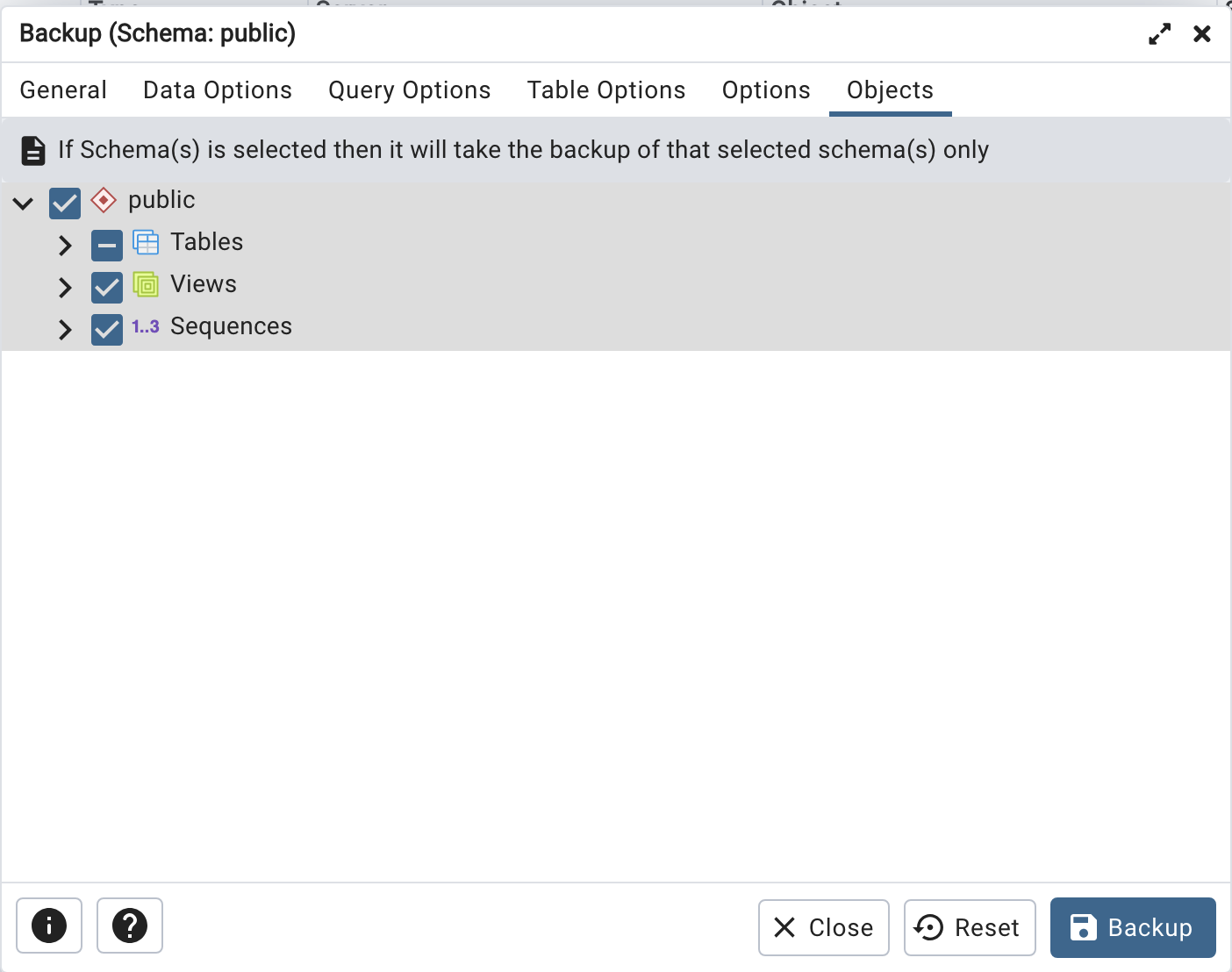The width and height of the screenshot is (1232, 972).
Task: Toggle the indeterminate Tables checkbox
Action: pyautogui.click(x=106, y=245)
